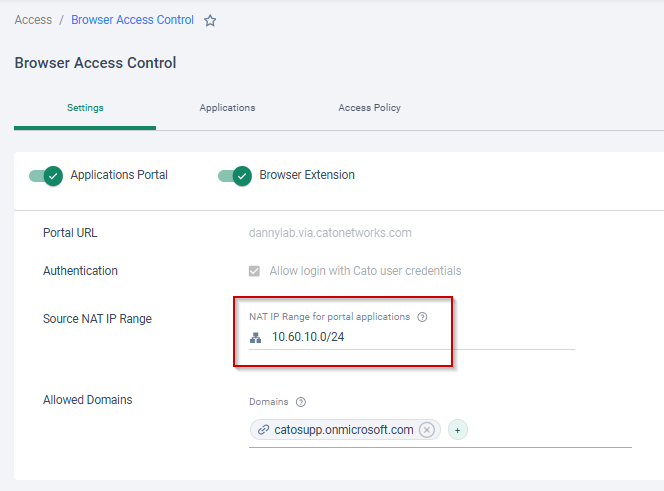Select the Settings tab
The image size is (664, 491).
(x=85, y=108)
